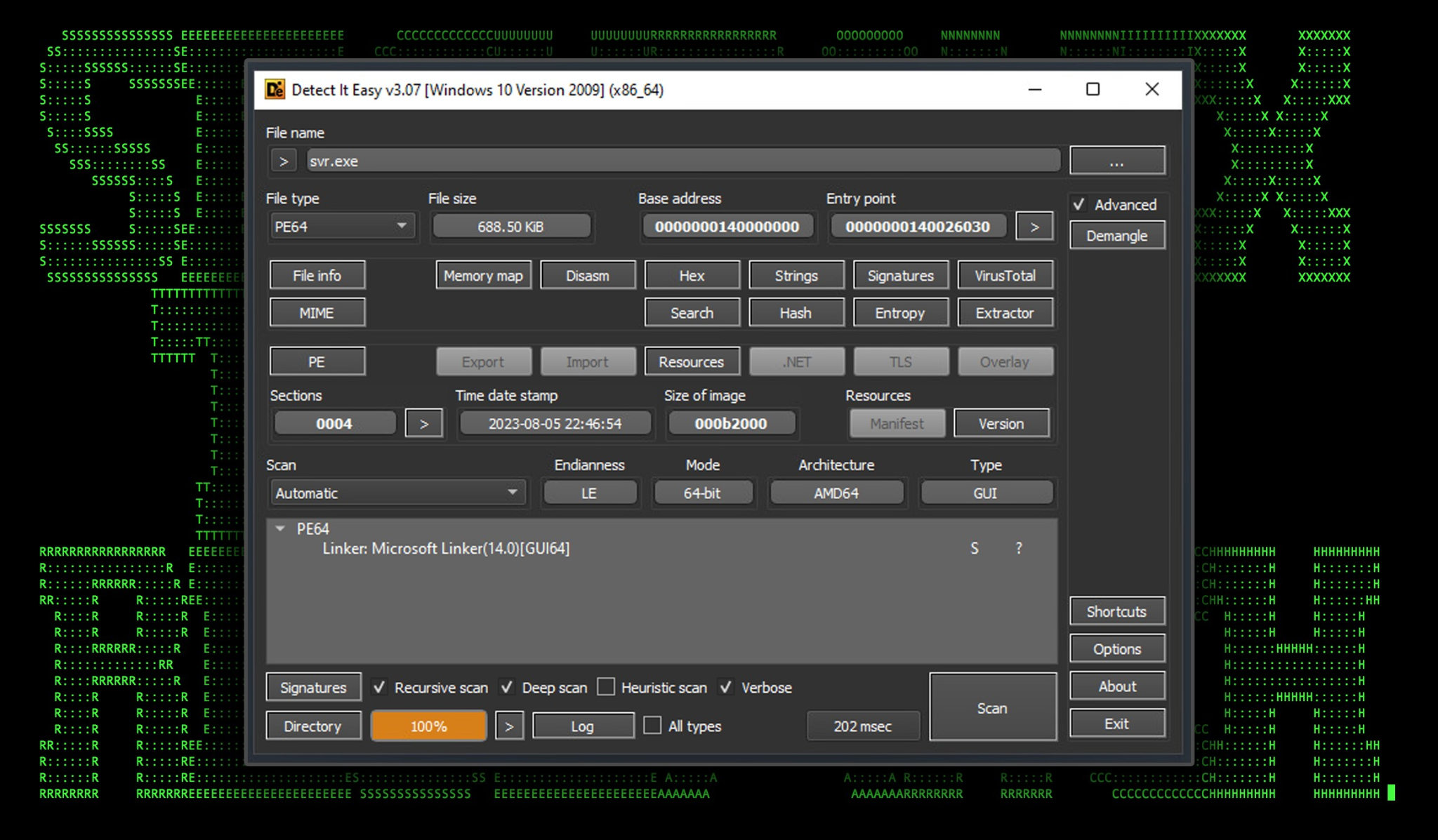Click the question mark in Linker row
Image resolution: width=1438 pixels, height=840 pixels.
[x=1019, y=549]
